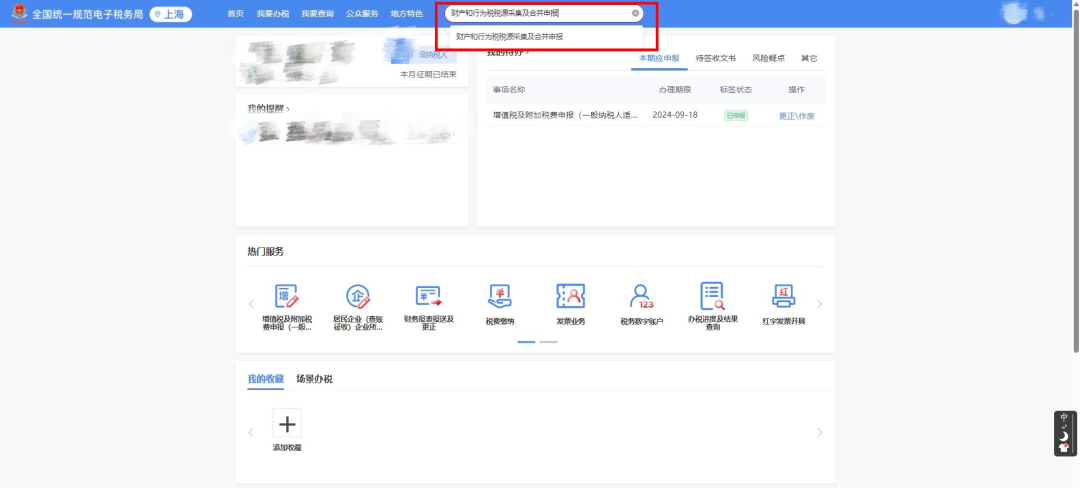Open 发票业务 ticket icon
This screenshot has width=1080, height=488.
tap(570, 297)
